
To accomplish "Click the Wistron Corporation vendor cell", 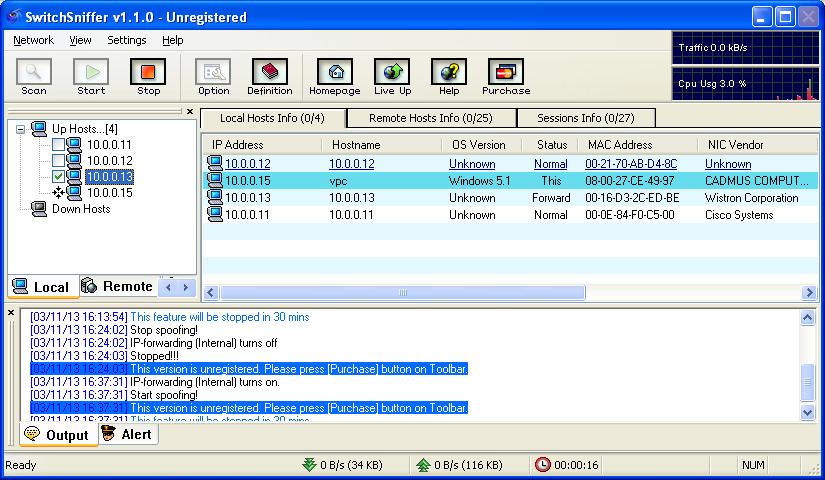I will click(x=751, y=198).
